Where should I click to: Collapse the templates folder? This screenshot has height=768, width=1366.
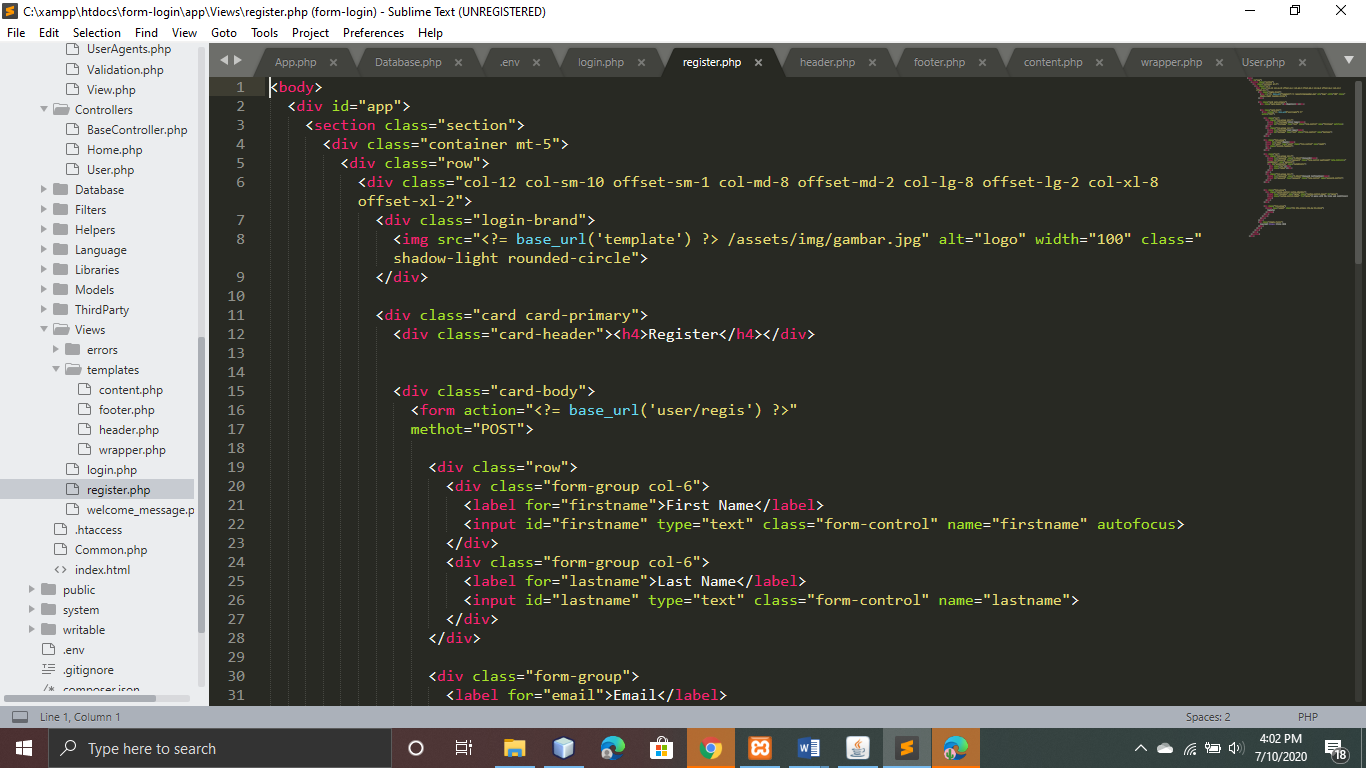[x=56, y=370]
